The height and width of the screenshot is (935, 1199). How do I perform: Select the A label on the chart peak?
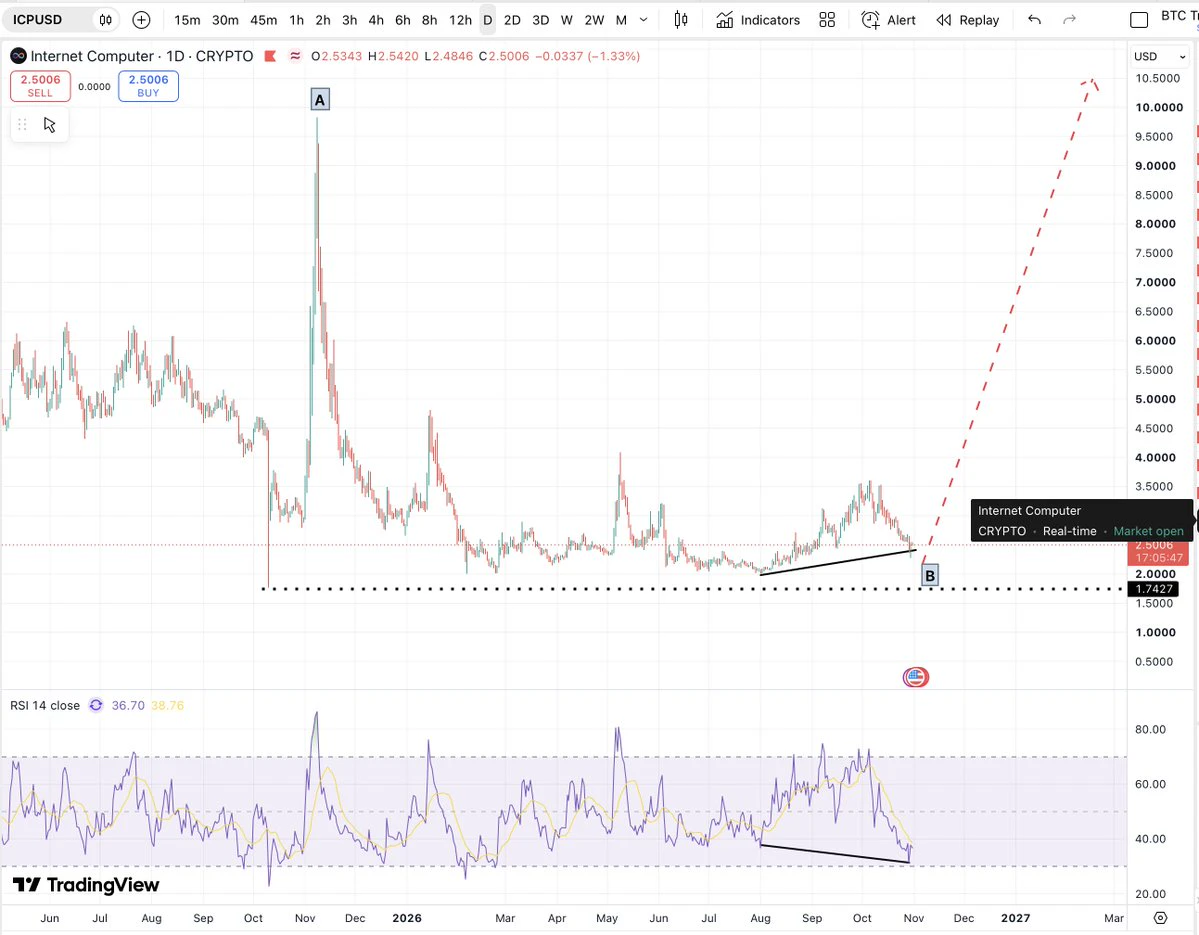click(320, 99)
